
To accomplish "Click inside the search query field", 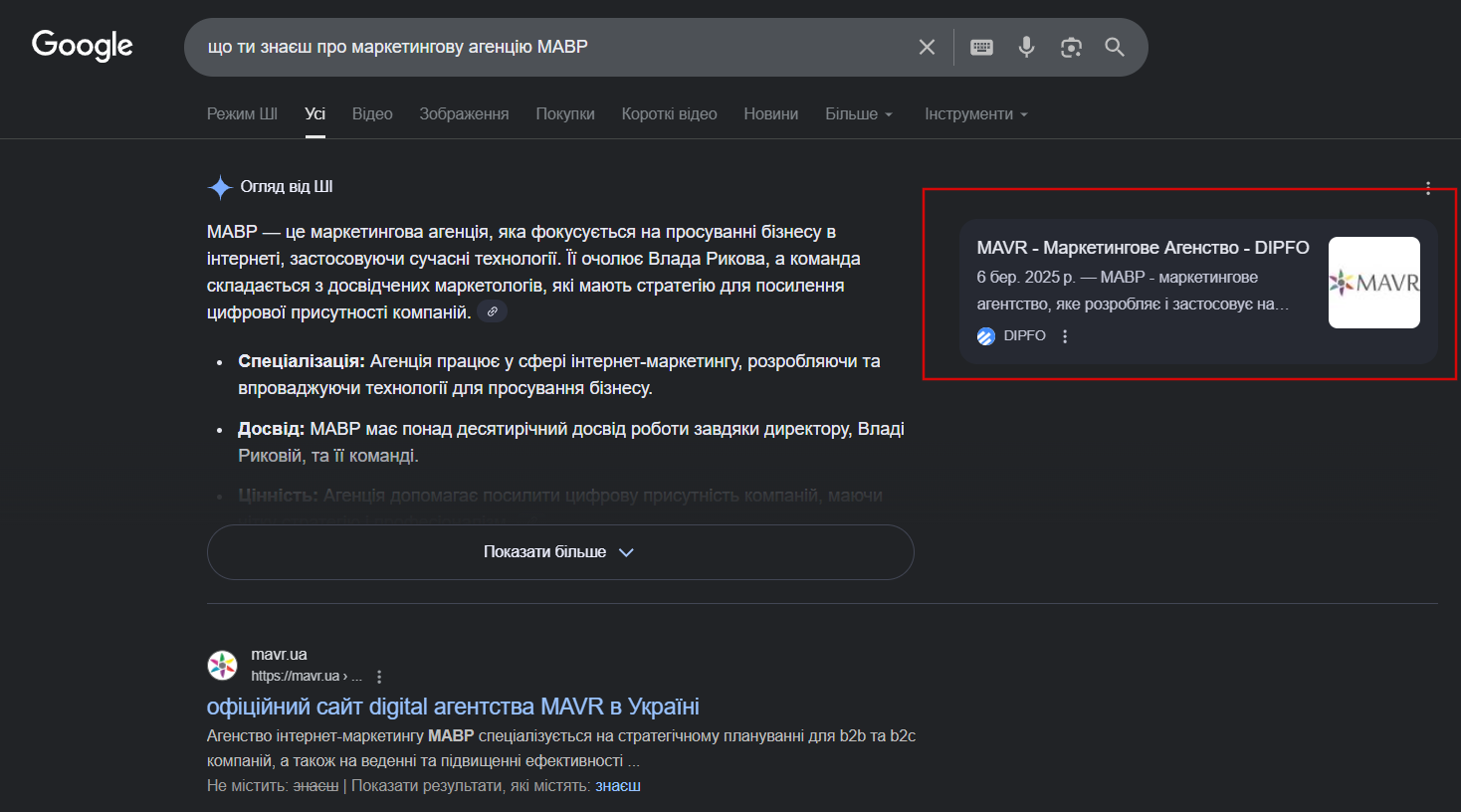I will tap(547, 47).
